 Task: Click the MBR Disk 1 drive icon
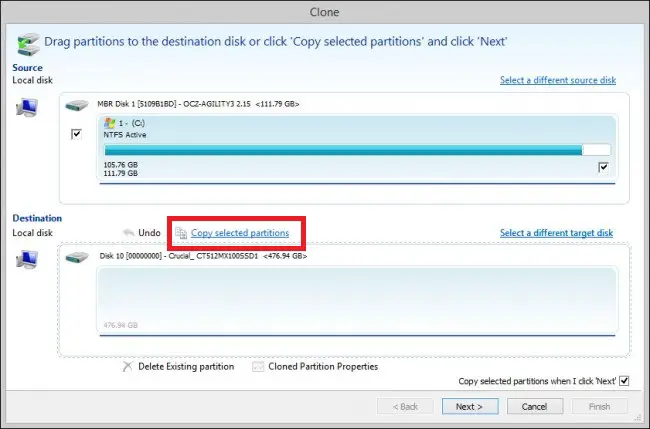coord(77,104)
